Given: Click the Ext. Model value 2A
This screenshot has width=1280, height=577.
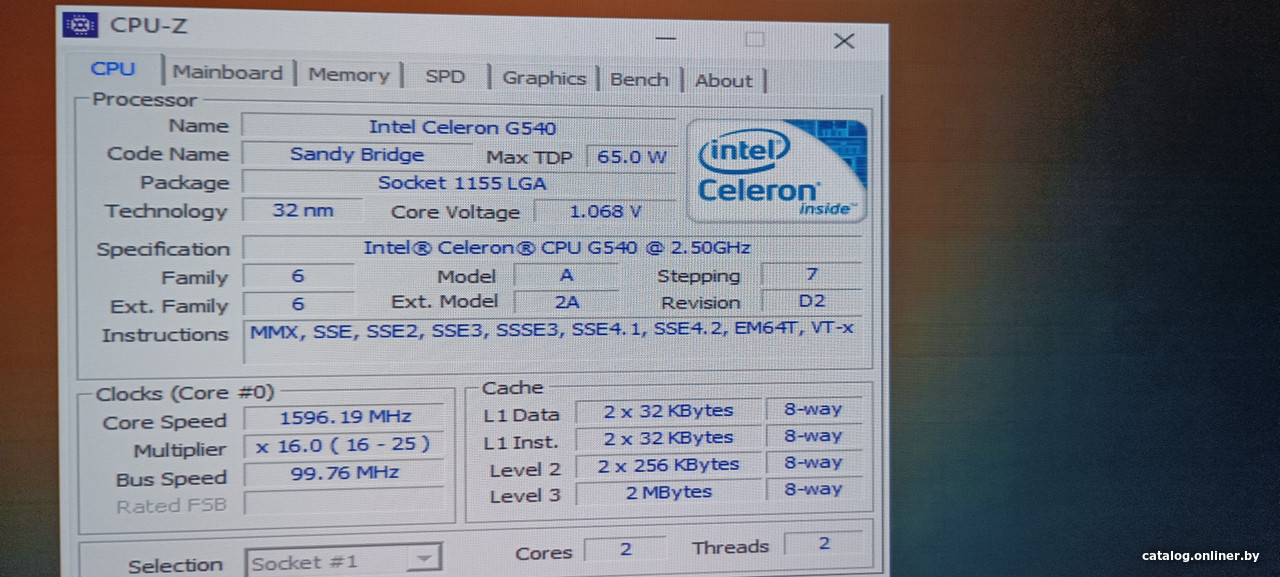Looking at the screenshot, I should point(566,302).
